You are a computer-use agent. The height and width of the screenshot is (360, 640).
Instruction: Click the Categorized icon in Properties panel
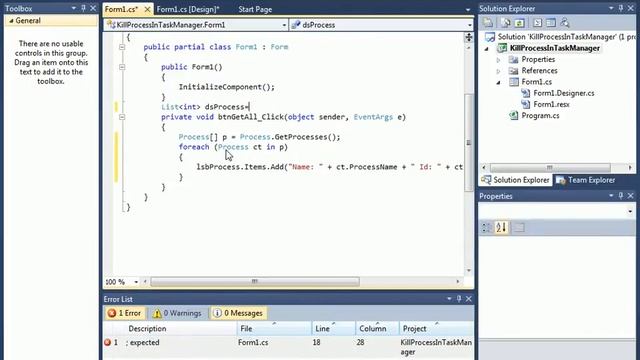(x=487, y=227)
